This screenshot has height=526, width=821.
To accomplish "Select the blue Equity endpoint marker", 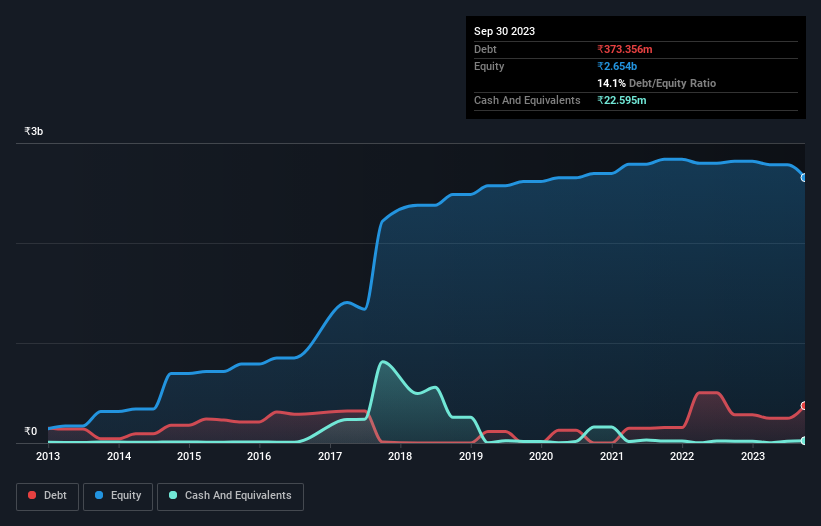I will [x=804, y=178].
